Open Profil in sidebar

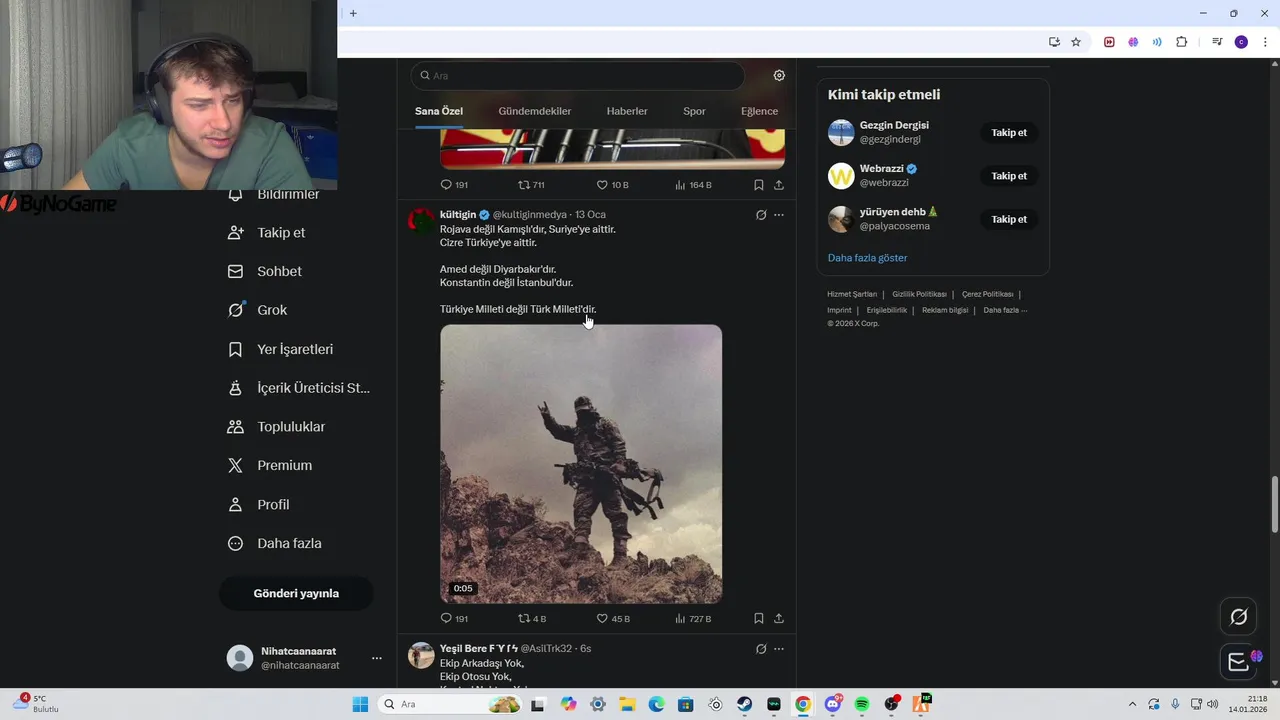pos(259,505)
